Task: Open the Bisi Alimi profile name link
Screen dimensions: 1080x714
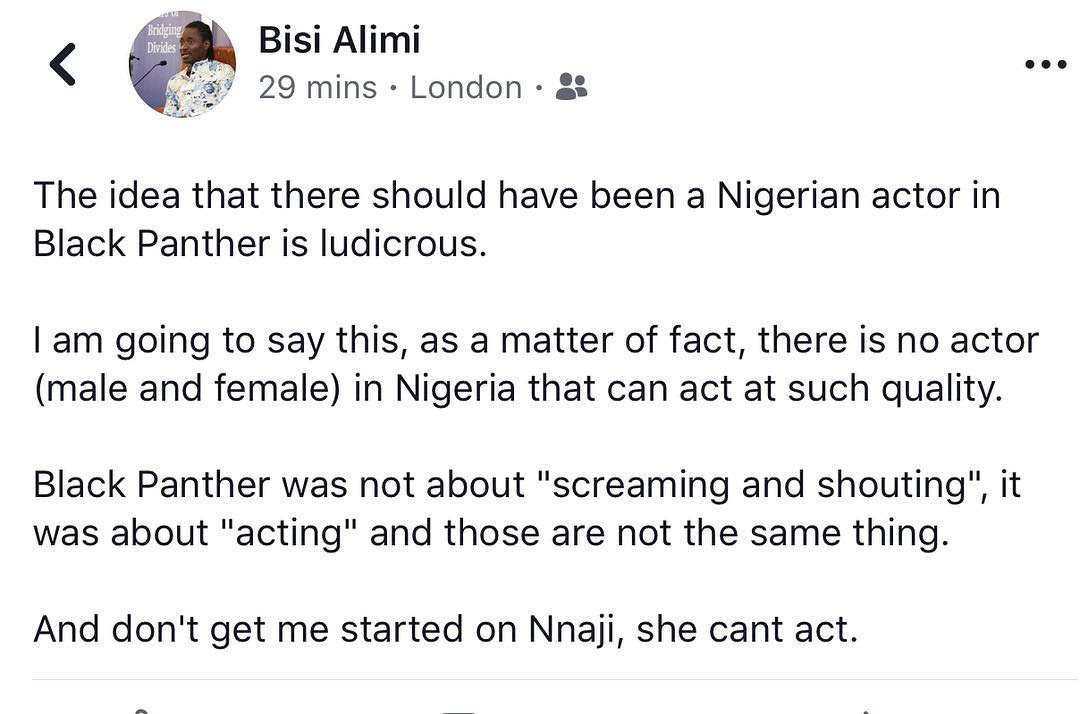Action: (339, 41)
